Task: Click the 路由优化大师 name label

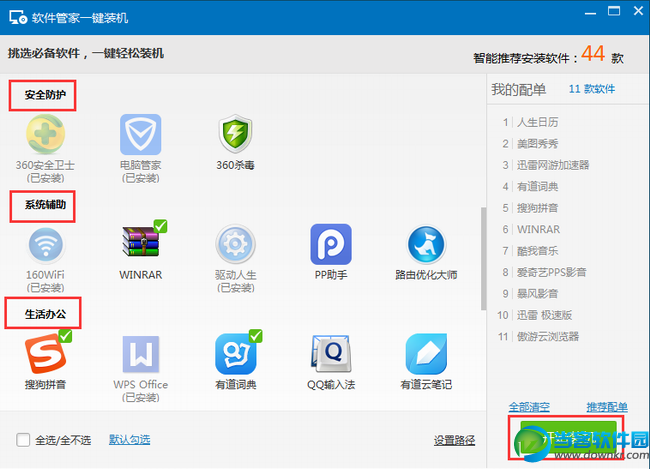Action: tap(426, 275)
